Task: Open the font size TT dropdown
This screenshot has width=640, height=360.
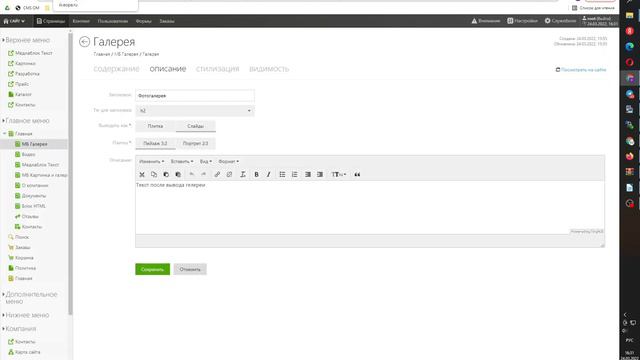Action: (338, 175)
